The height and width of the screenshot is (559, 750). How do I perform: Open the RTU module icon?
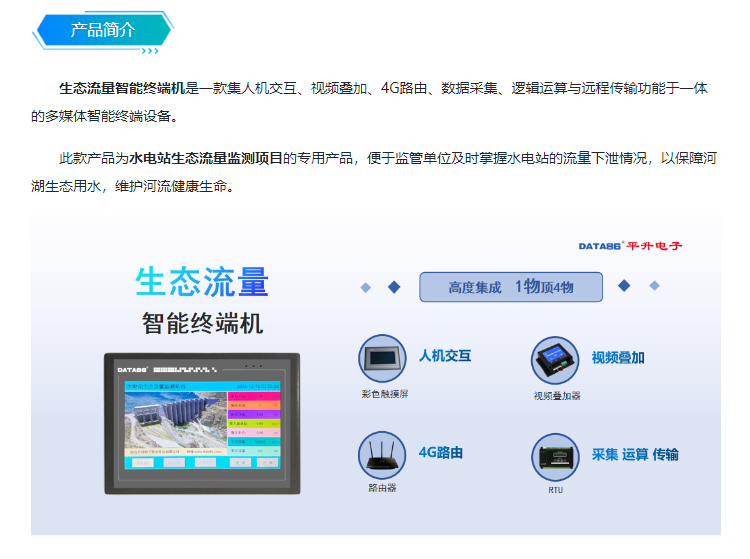point(556,457)
